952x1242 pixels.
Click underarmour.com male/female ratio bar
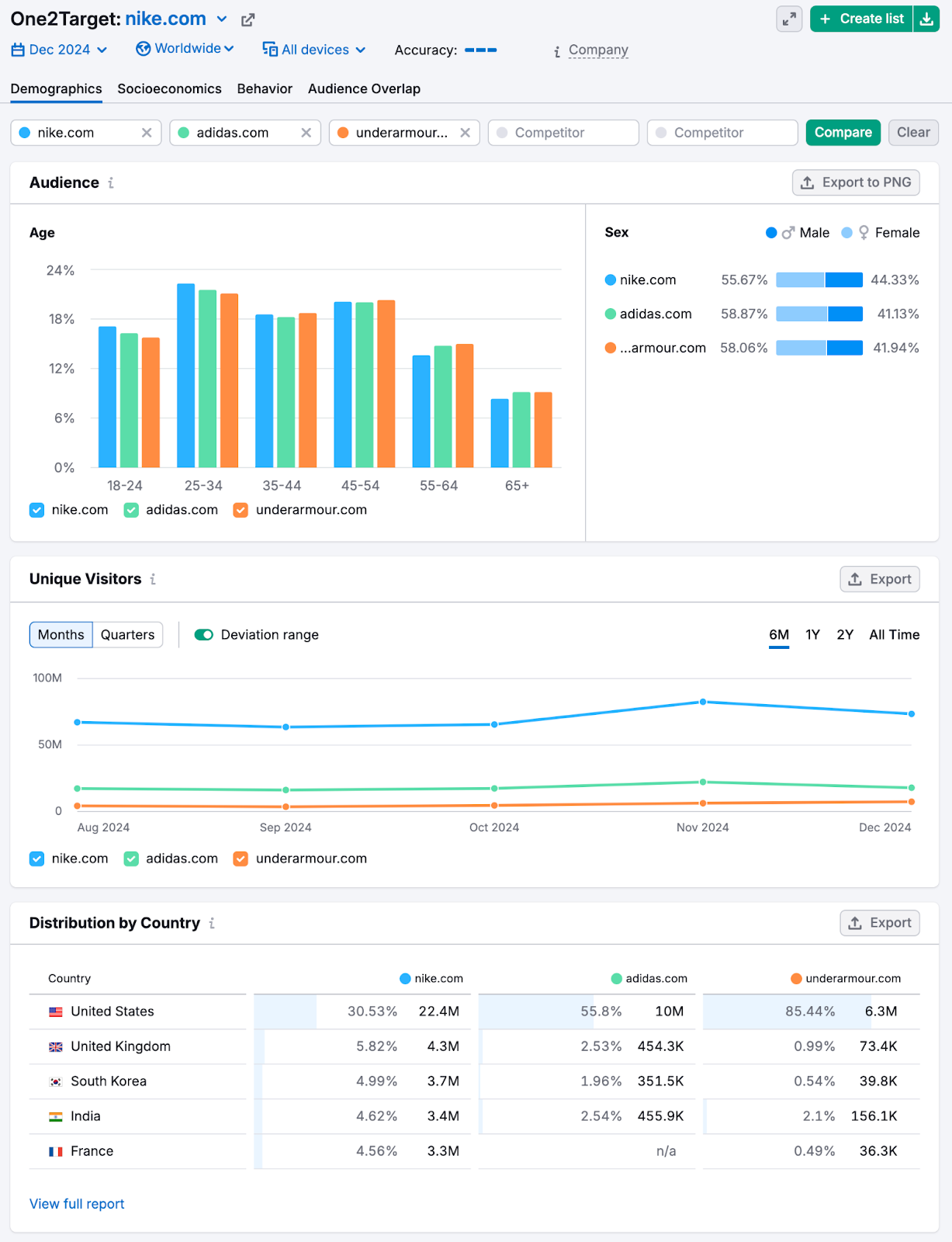[819, 349]
